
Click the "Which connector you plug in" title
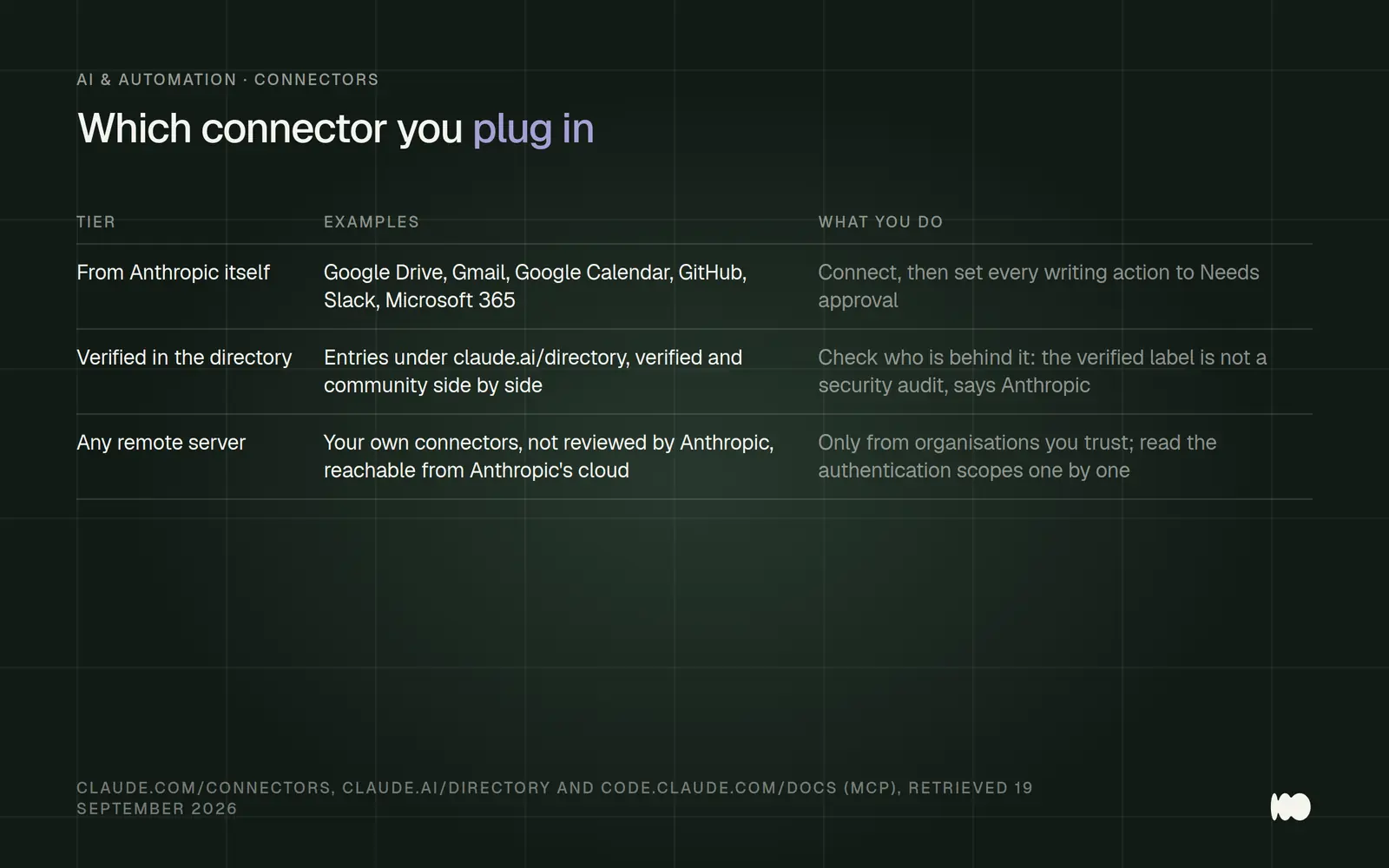336,128
